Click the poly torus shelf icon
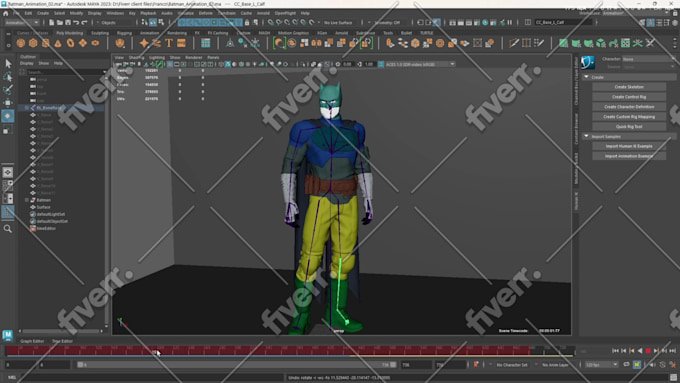The height and width of the screenshot is (383, 680). click(70, 43)
